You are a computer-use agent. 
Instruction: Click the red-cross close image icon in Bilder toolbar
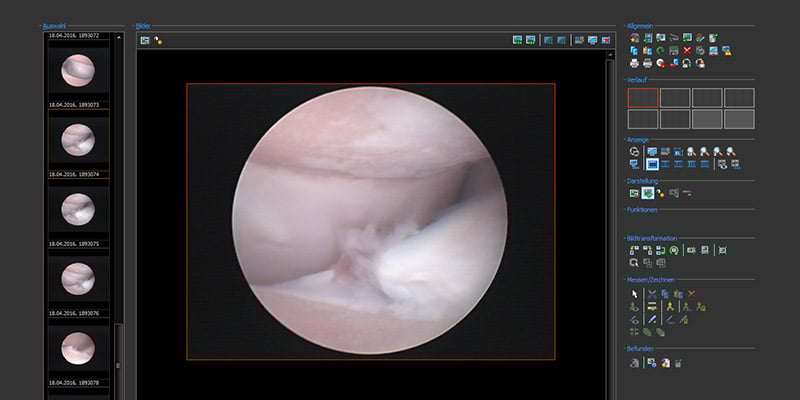[x=605, y=40]
